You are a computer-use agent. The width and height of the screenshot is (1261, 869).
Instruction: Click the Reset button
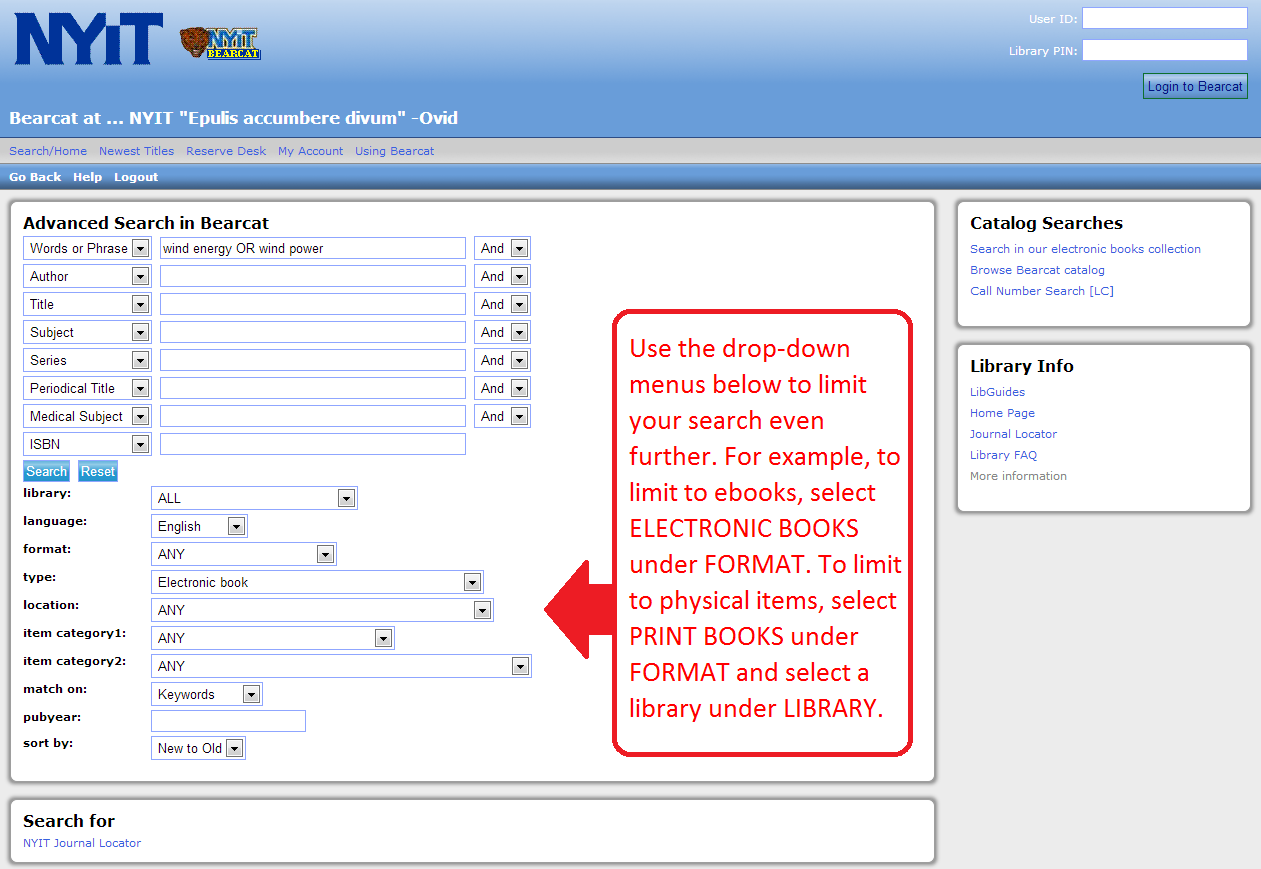[x=98, y=471]
